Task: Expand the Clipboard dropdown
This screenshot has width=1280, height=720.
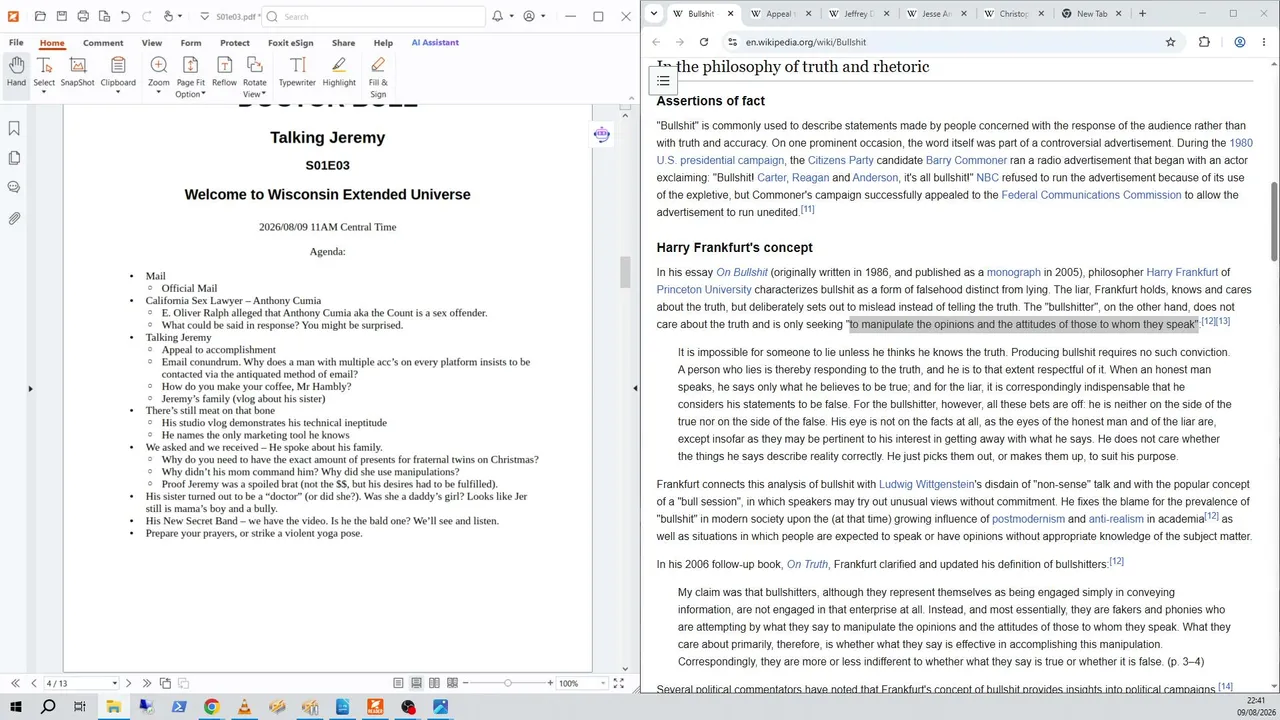Action: (x=118, y=93)
